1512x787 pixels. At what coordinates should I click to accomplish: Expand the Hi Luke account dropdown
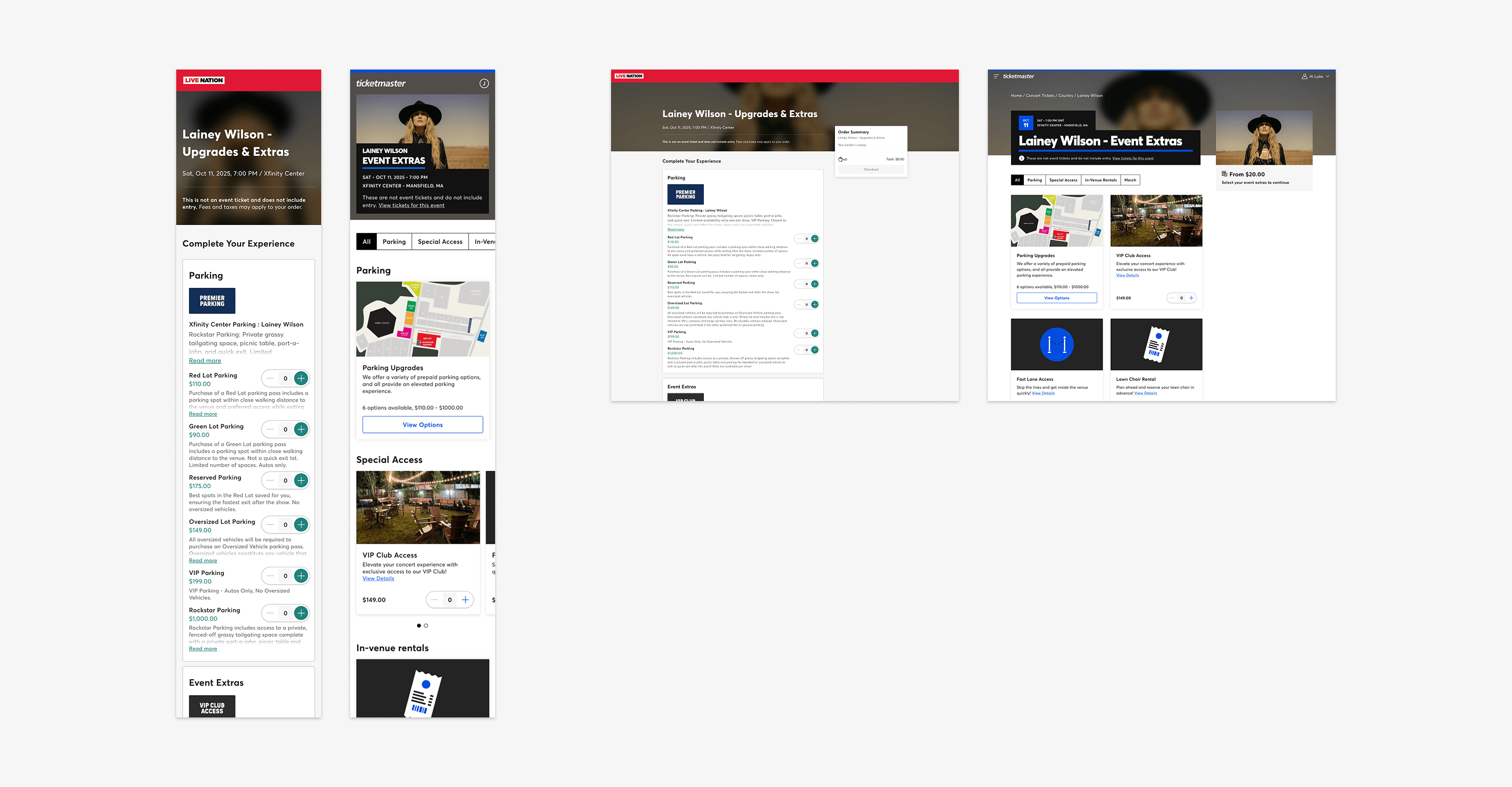[1316, 76]
